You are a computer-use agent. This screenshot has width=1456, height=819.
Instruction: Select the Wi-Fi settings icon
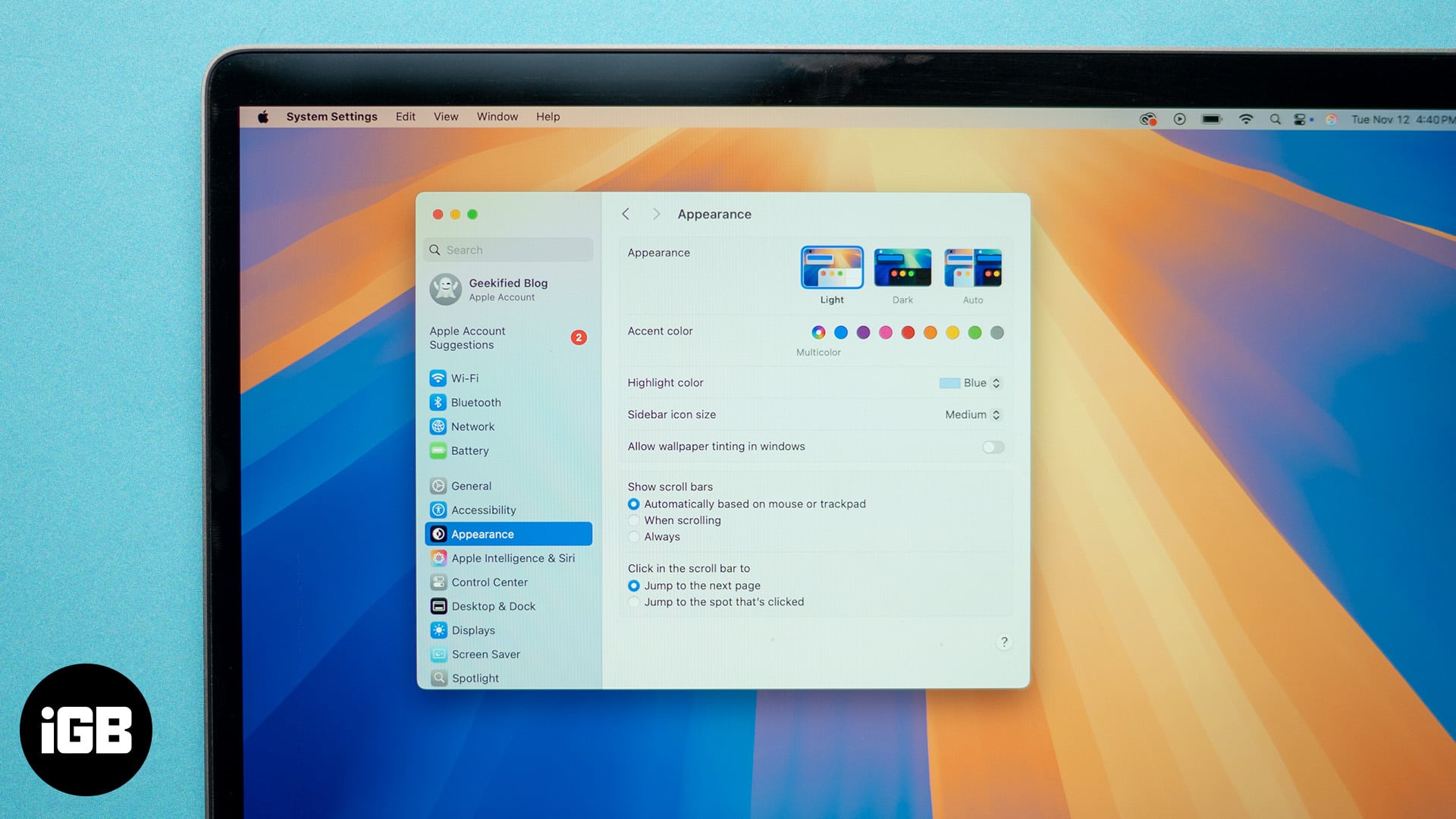point(438,377)
